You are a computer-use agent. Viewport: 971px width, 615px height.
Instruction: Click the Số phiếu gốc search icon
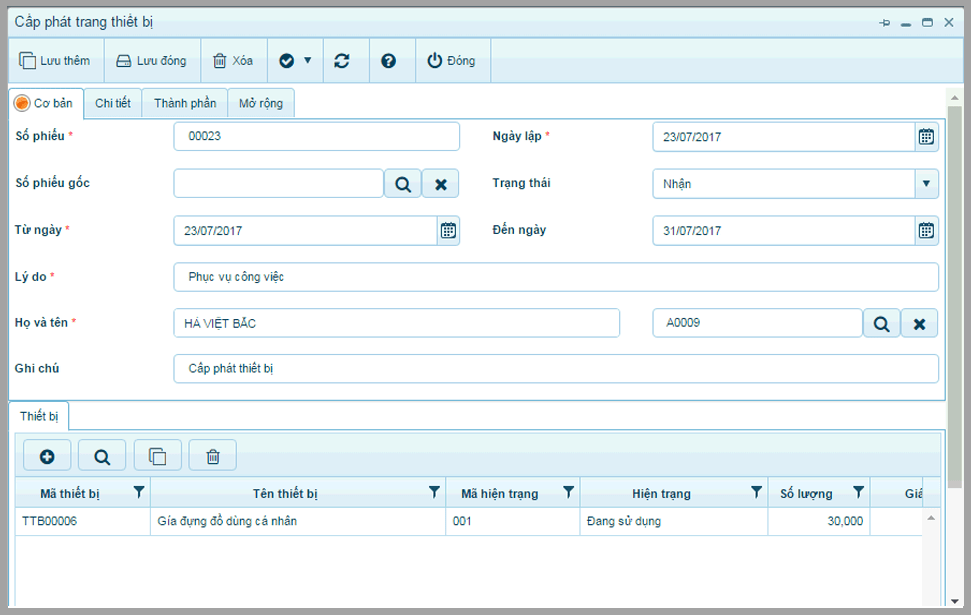(403, 184)
